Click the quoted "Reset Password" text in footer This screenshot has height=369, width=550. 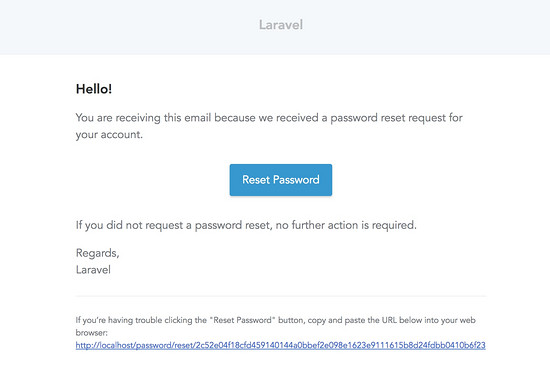[x=242, y=320]
